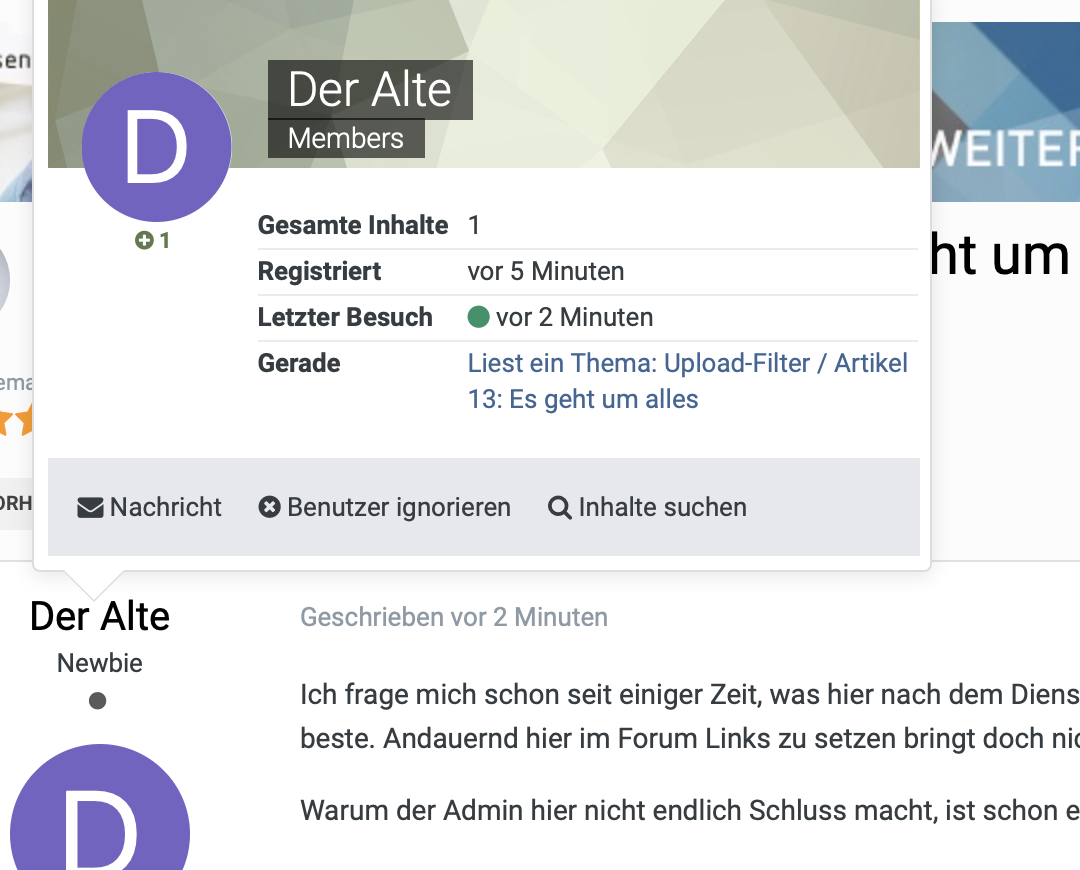
Task: Click the 'vor 5 Minuten' registration value
Action: 546,272
